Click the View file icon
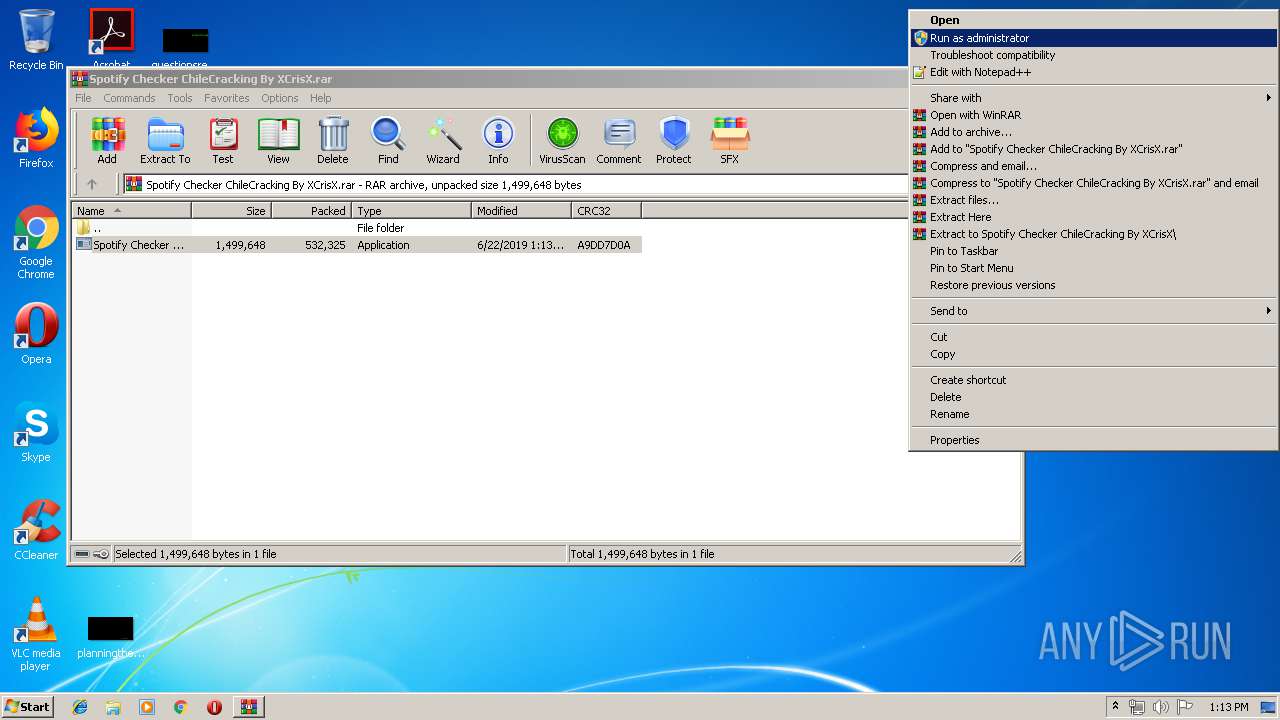This screenshot has height=720, width=1280. click(278, 140)
